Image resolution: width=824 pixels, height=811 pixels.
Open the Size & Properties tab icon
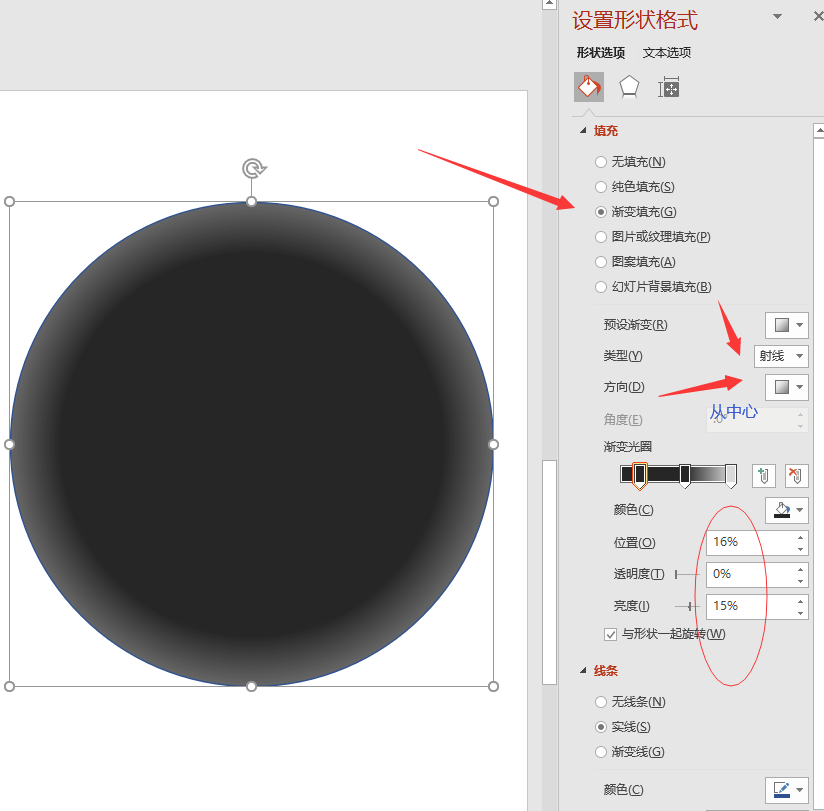click(668, 87)
